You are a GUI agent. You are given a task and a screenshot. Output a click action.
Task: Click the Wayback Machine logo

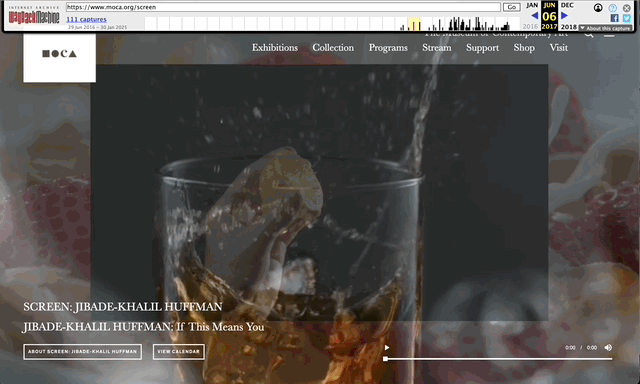(x=34, y=16)
